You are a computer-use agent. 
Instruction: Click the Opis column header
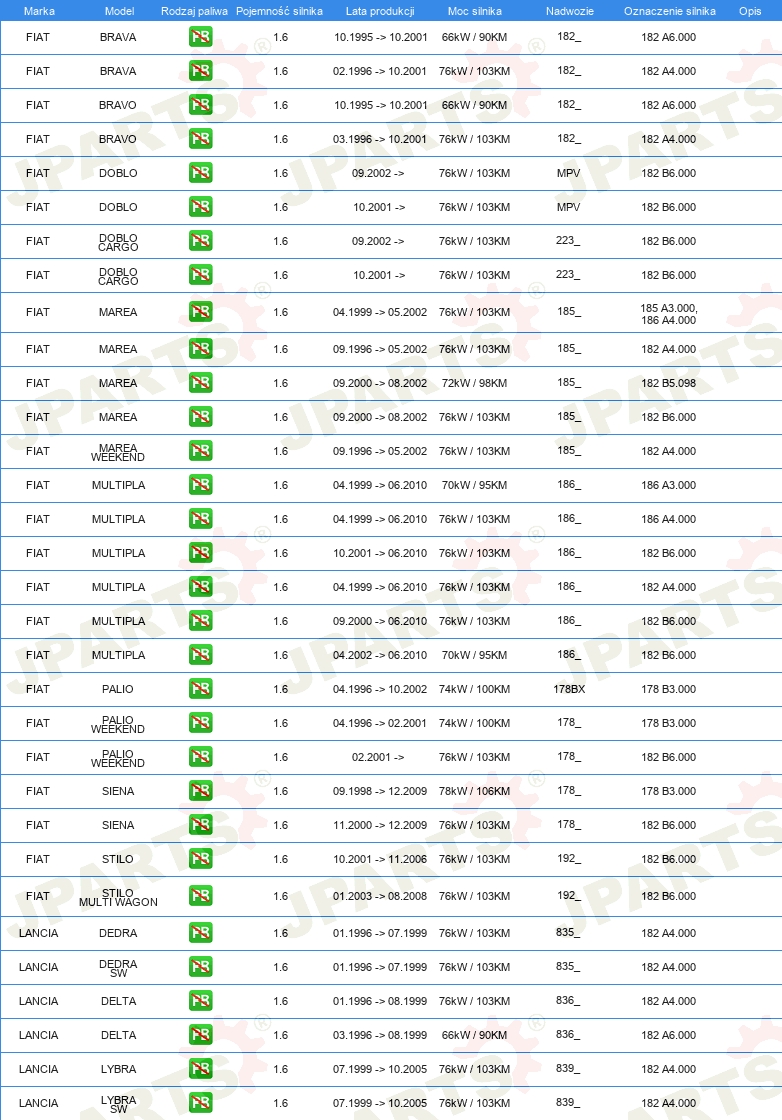point(750,11)
